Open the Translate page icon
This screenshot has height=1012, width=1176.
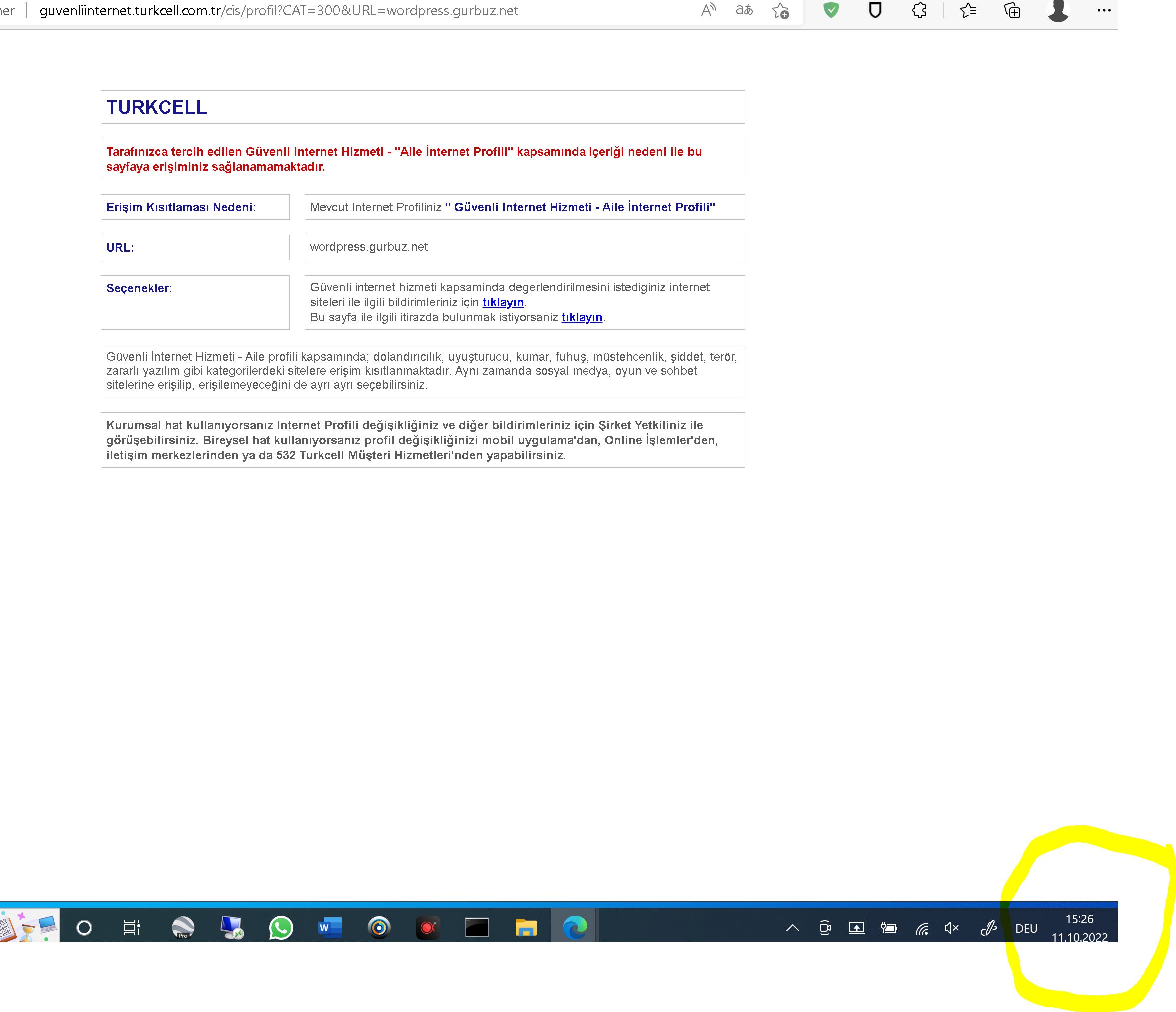[744, 10]
